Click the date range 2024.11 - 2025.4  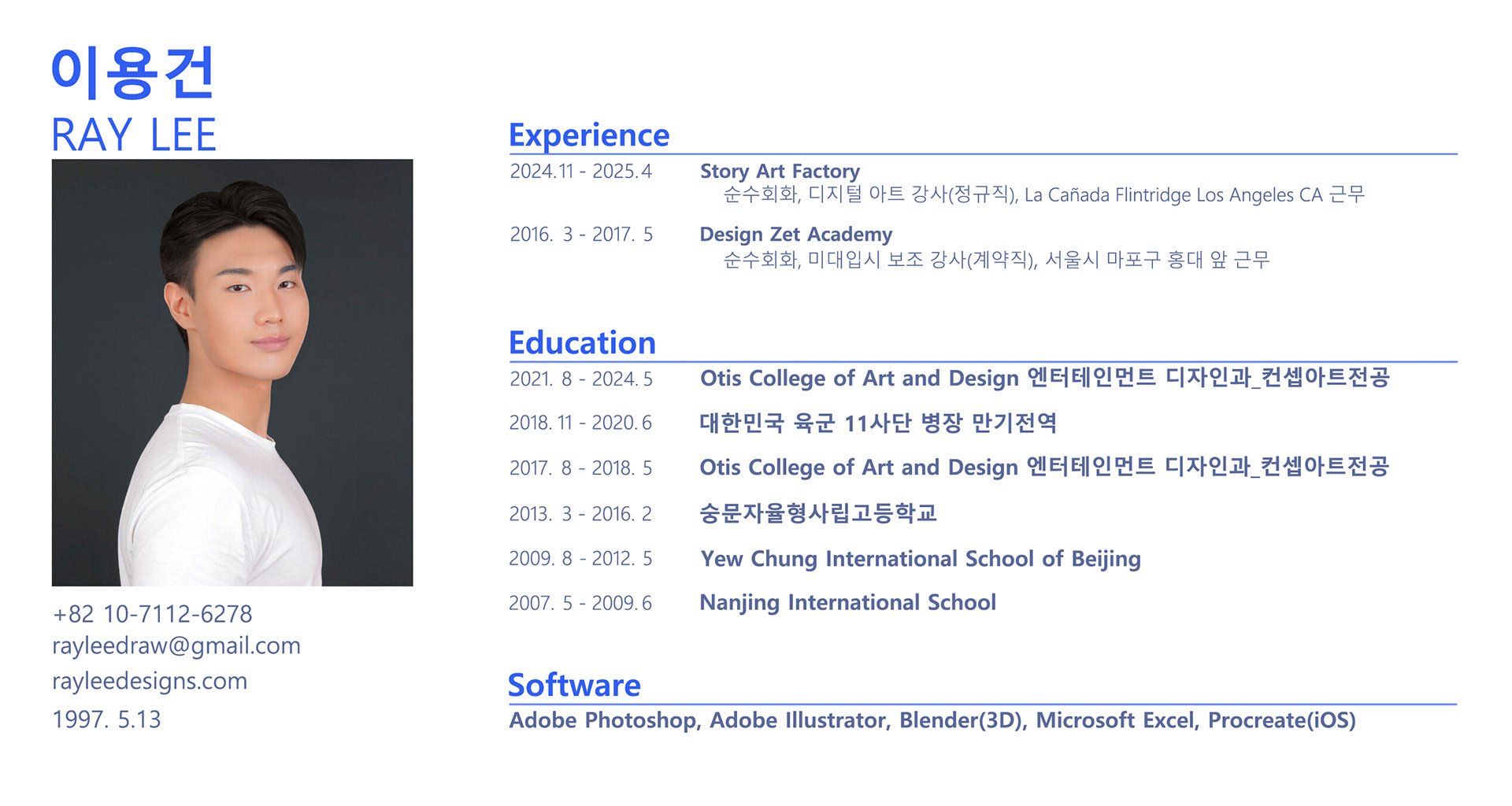[581, 172]
